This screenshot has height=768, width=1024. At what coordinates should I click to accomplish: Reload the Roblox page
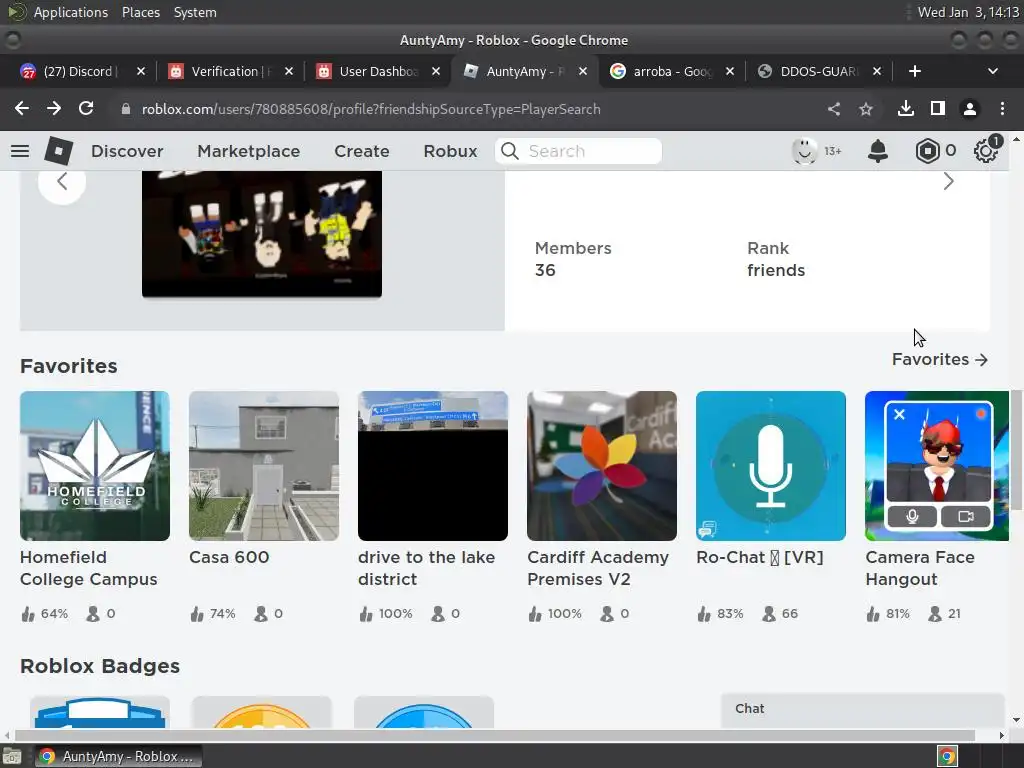[86, 108]
